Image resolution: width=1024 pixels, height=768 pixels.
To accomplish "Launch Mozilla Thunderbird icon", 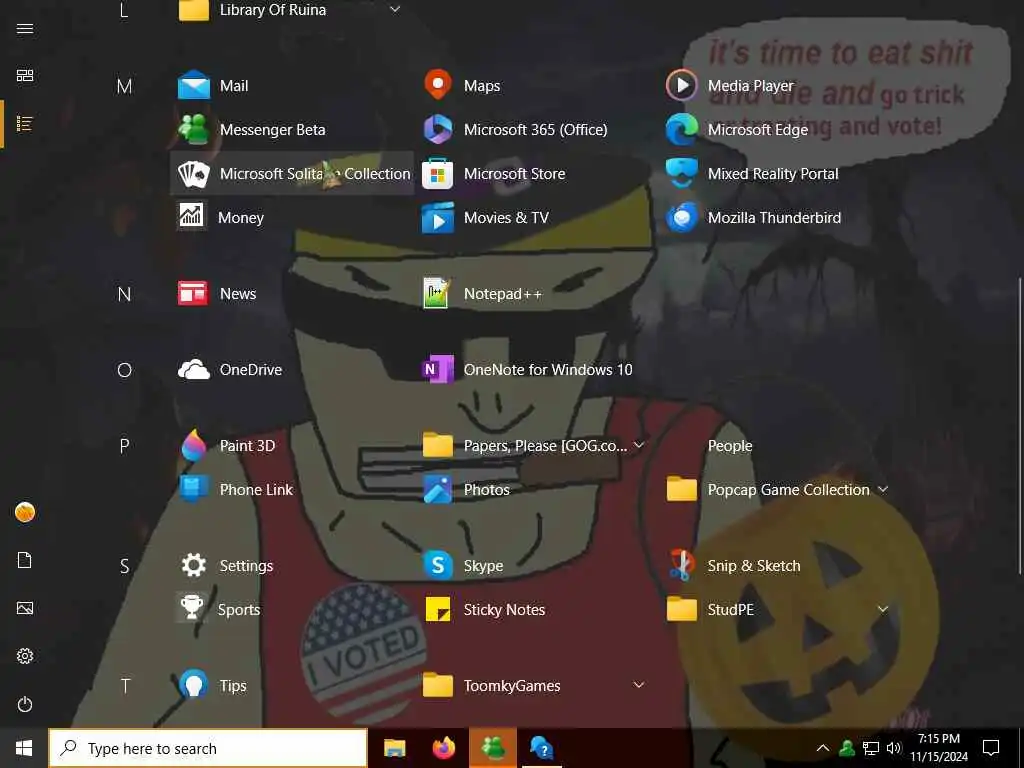I will (681, 217).
